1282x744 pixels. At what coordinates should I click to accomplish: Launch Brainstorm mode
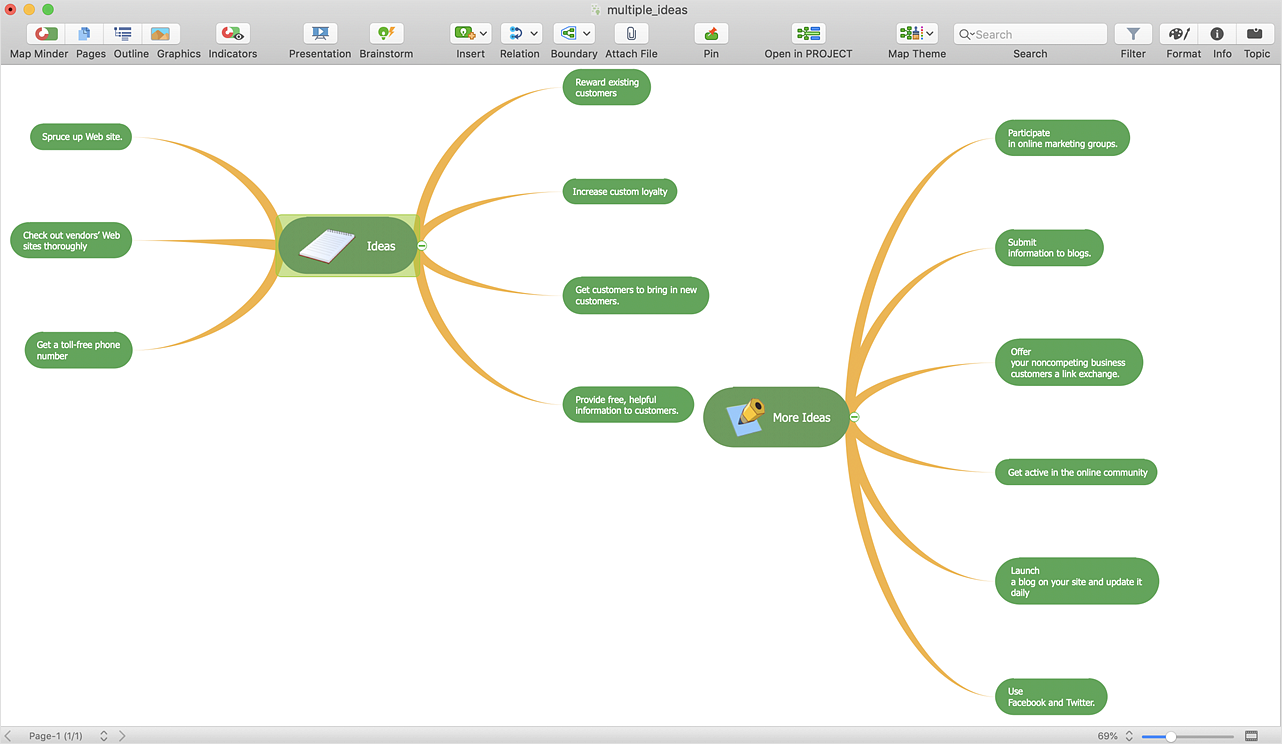point(386,34)
